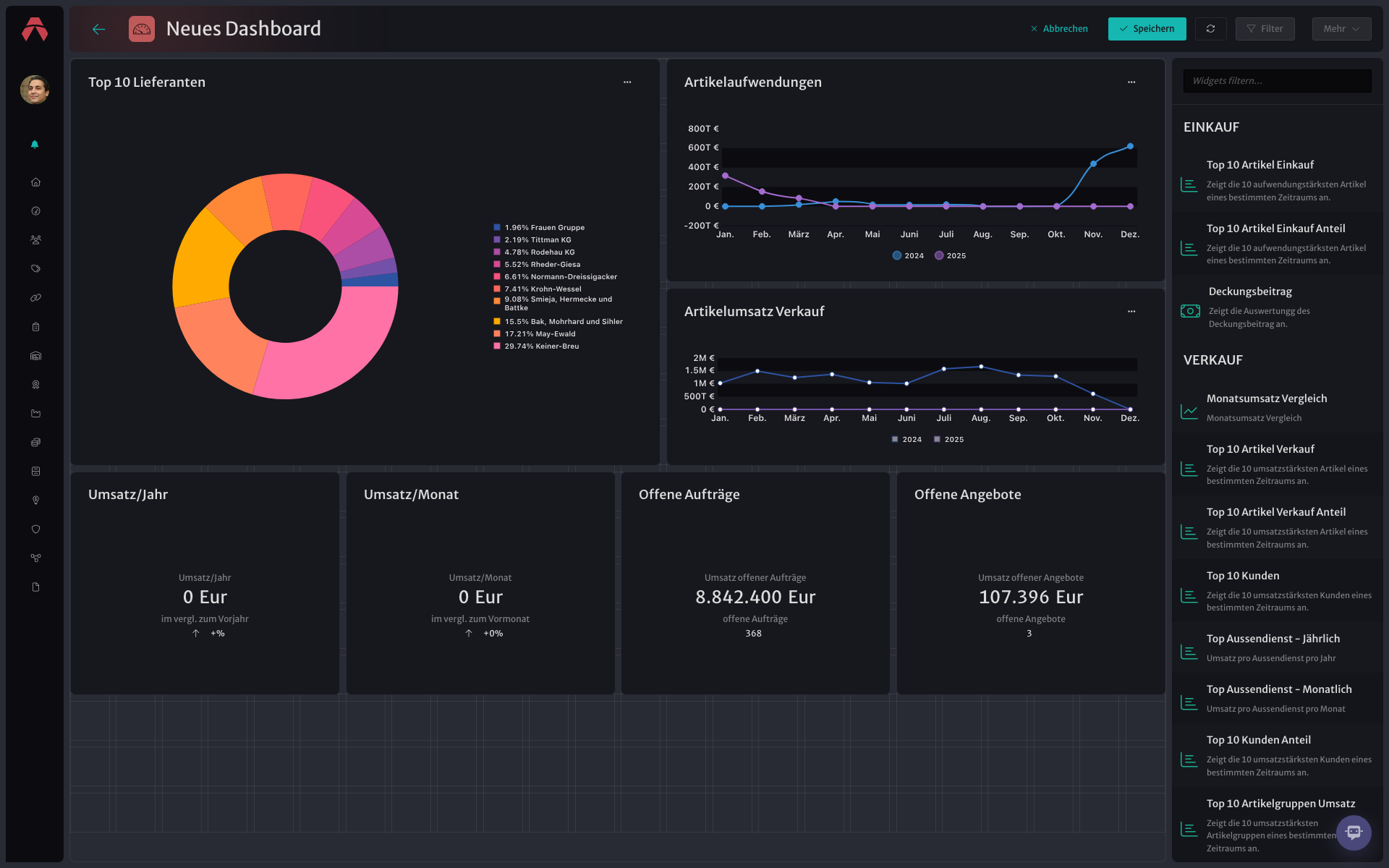Image resolution: width=1389 pixels, height=868 pixels.
Task: Click the red dashboard gauge icon by title
Action: coord(142,29)
